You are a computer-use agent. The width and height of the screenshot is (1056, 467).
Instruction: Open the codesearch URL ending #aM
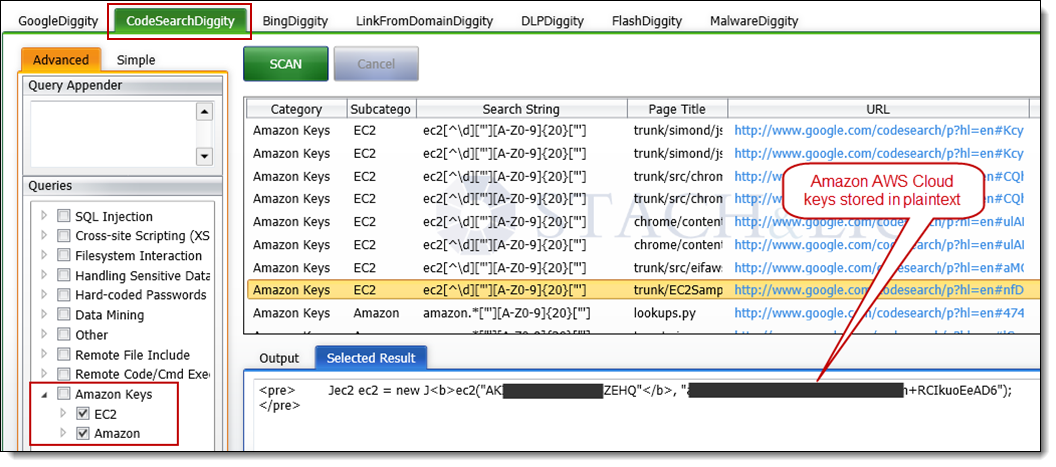[x=878, y=268]
